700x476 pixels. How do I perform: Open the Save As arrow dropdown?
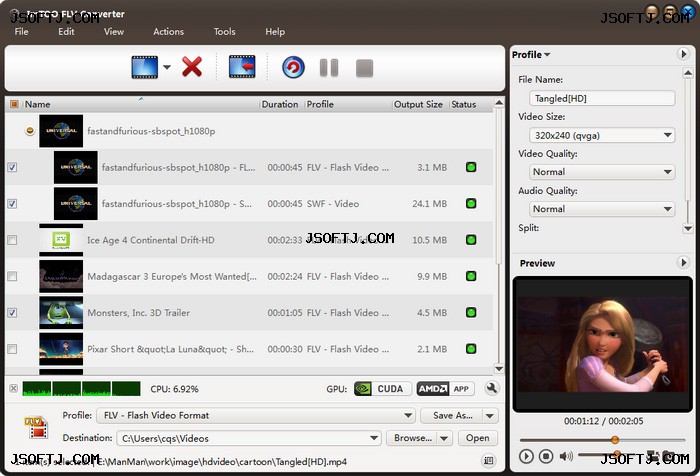click(490, 416)
